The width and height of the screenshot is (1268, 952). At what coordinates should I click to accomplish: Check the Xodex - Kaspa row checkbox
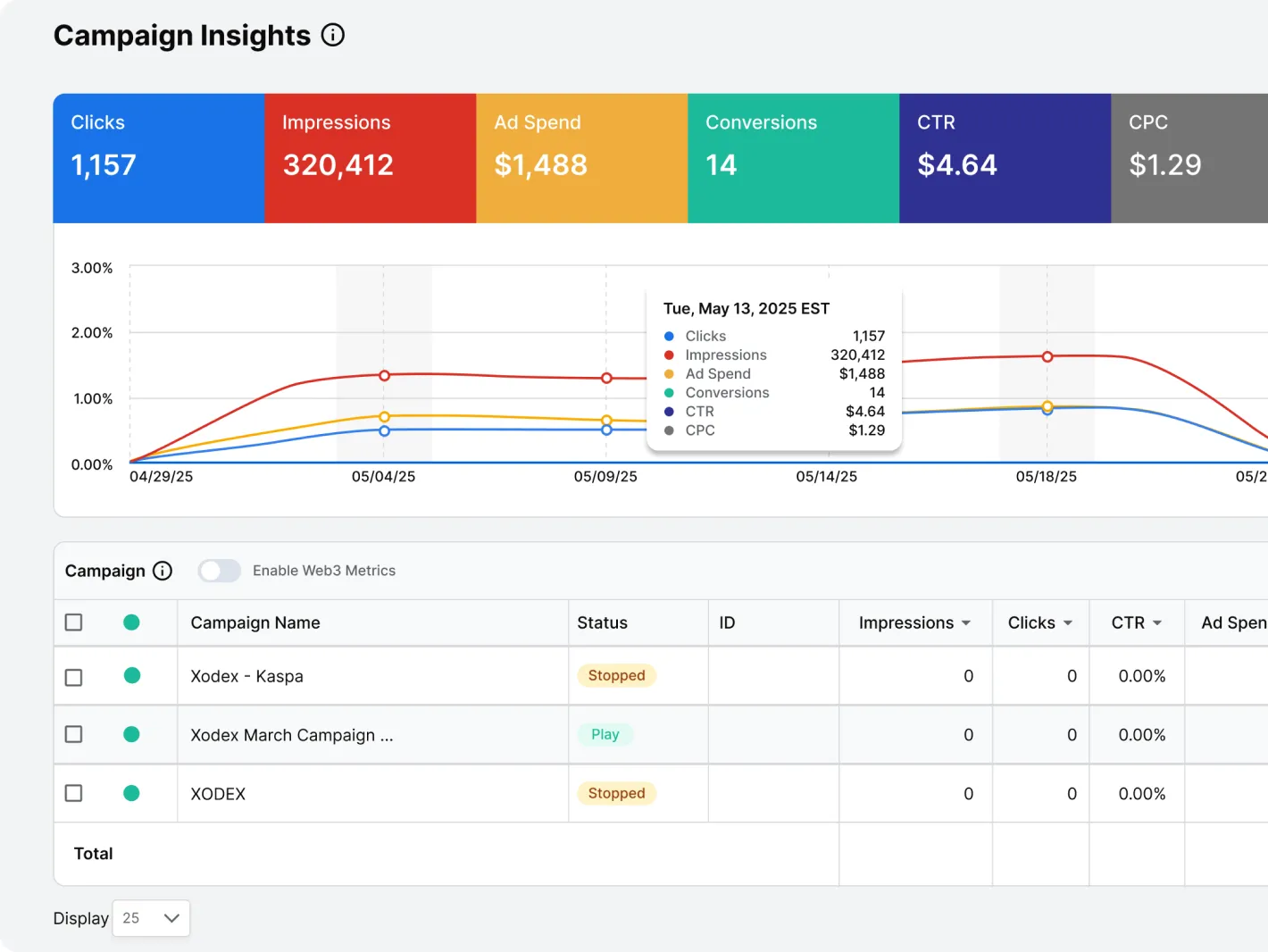pyautogui.click(x=74, y=677)
